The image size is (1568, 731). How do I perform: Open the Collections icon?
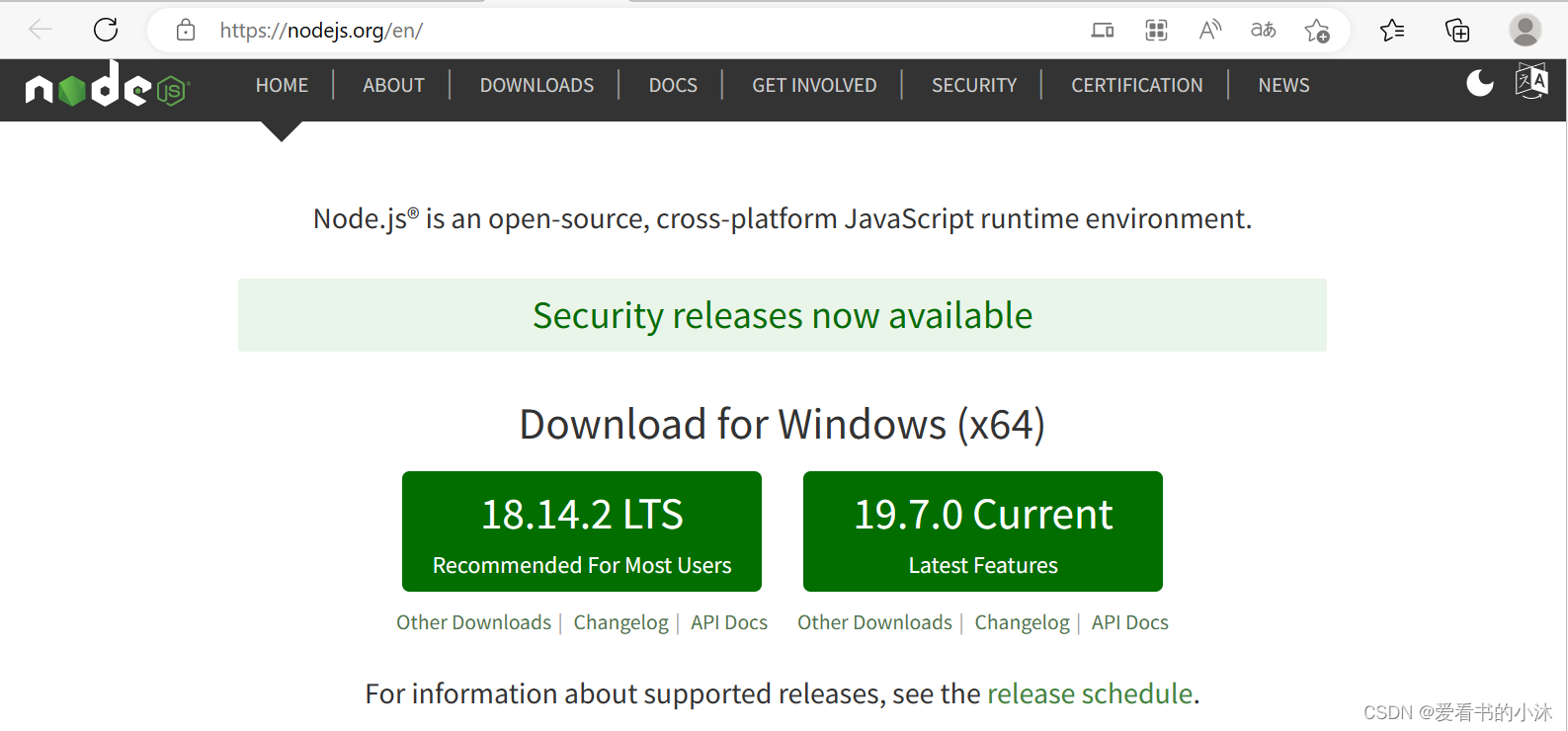[x=1457, y=31]
